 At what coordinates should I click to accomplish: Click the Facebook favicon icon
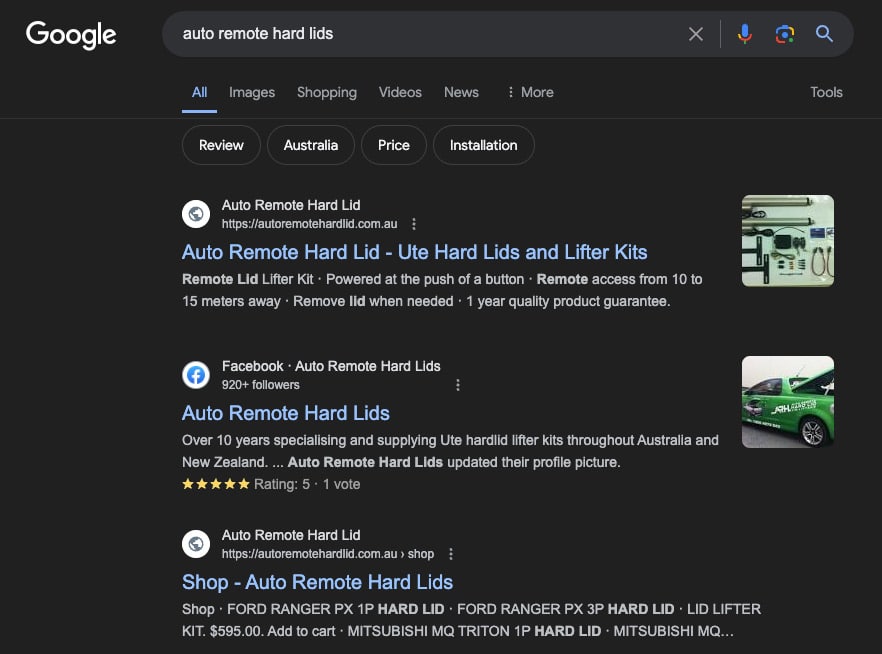(196, 375)
